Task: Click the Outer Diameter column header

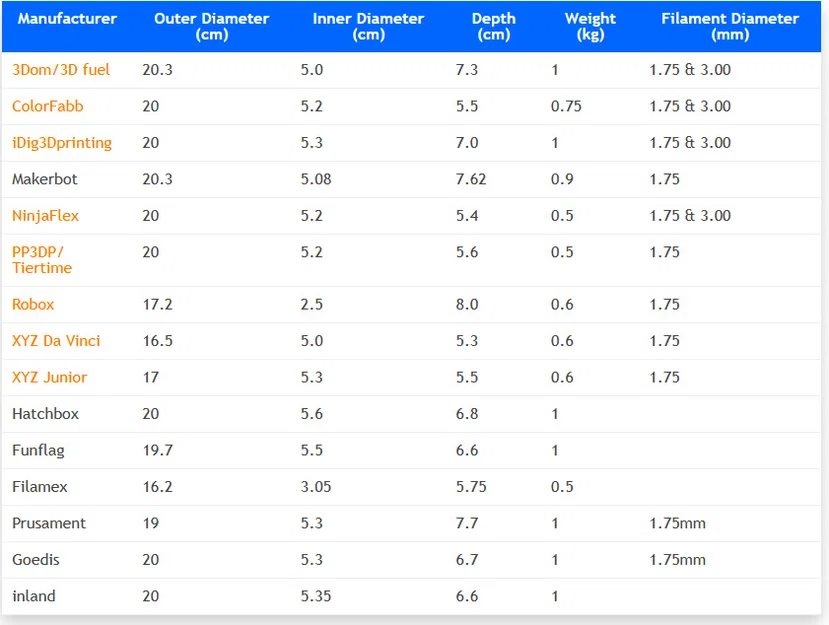Action: (x=211, y=26)
